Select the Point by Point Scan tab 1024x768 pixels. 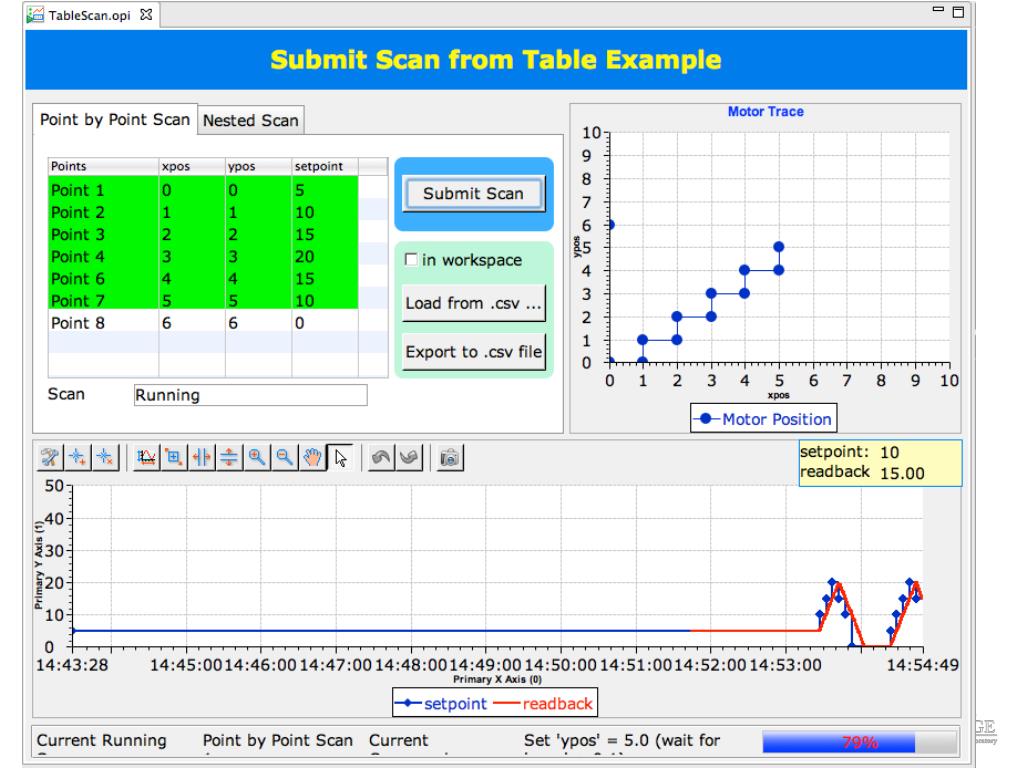point(115,120)
